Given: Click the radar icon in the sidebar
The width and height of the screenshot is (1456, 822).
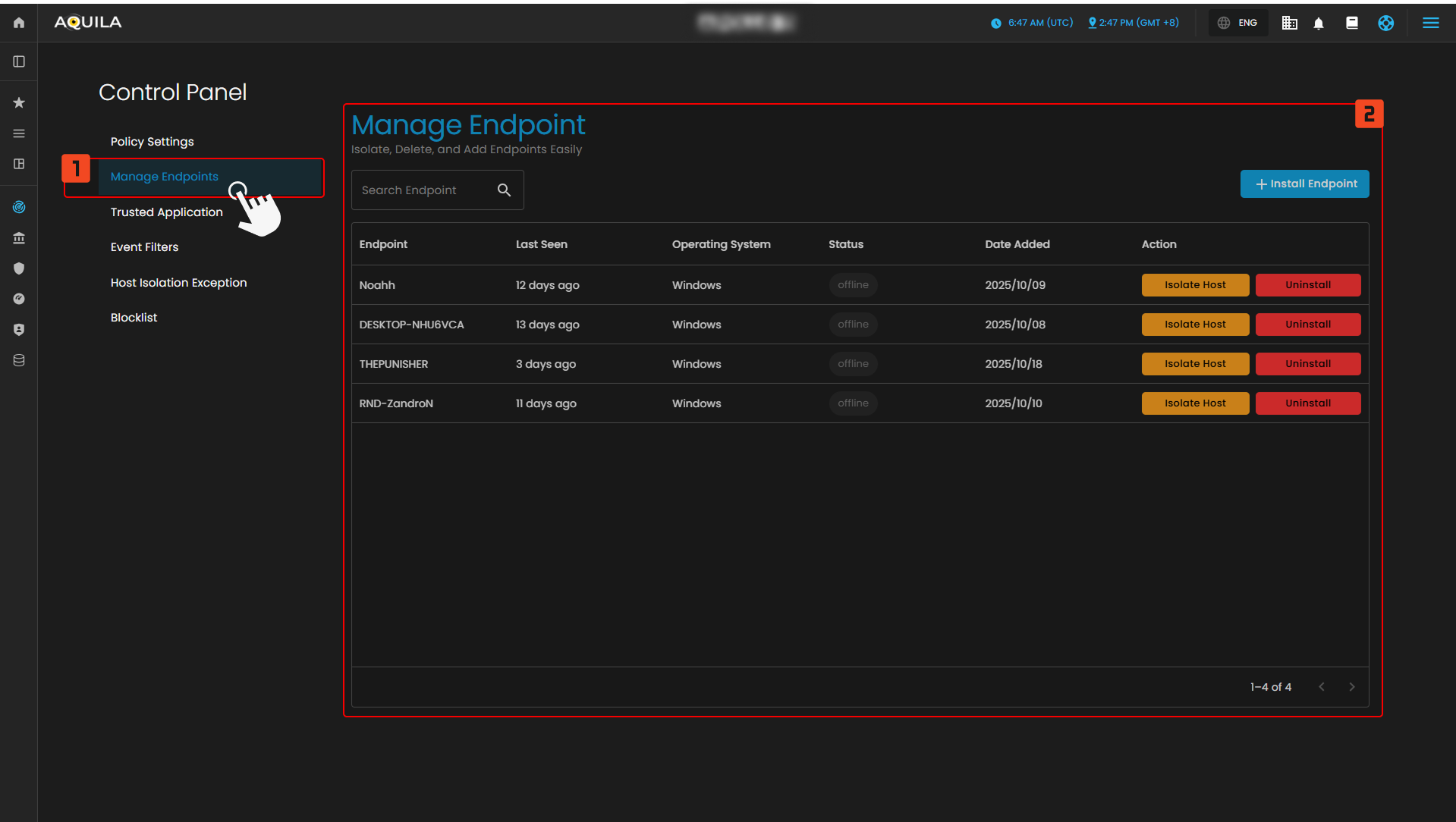Looking at the screenshot, I should tap(19, 207).
